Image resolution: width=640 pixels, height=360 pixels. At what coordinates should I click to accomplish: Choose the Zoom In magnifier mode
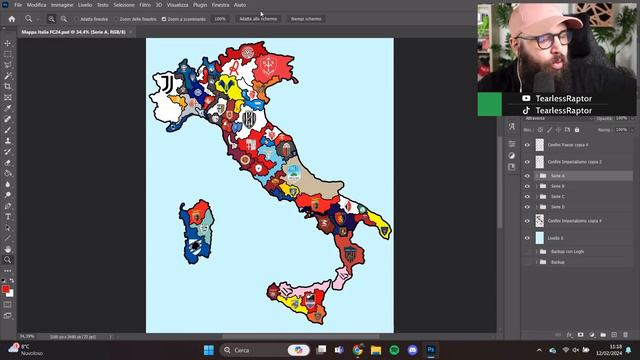click(x=51, y=19)
